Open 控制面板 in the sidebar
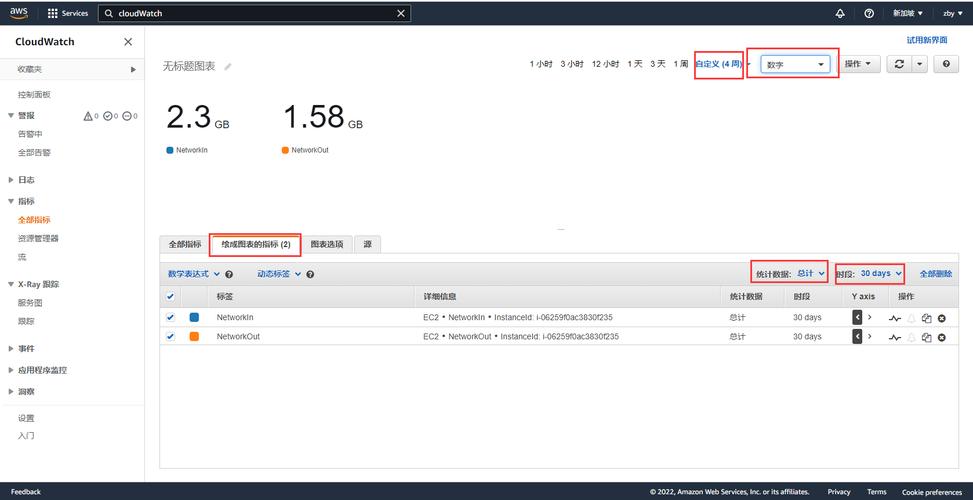 tap(34, 95)
